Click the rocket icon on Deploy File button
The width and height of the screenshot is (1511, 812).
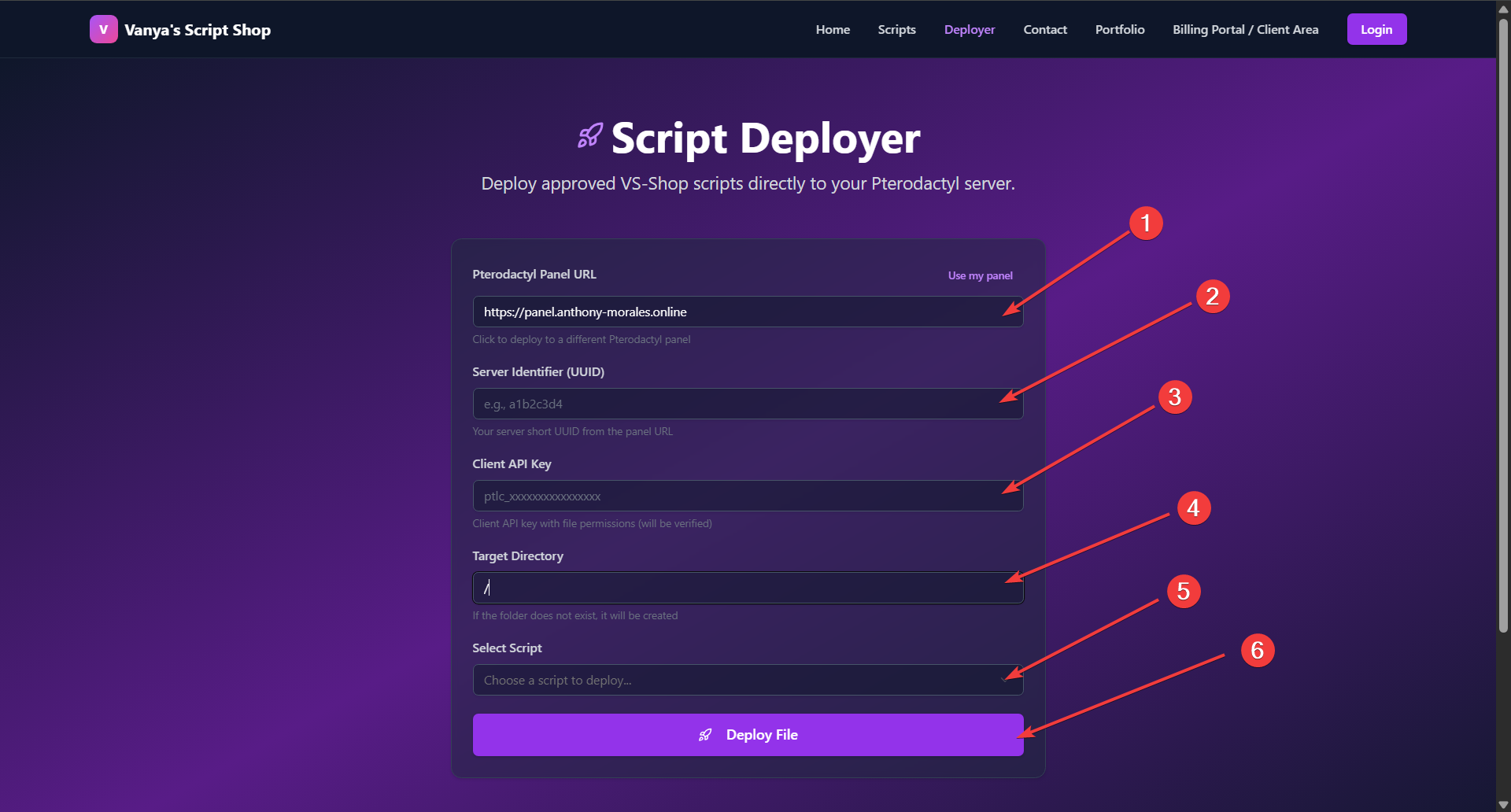tap(705, 735)
